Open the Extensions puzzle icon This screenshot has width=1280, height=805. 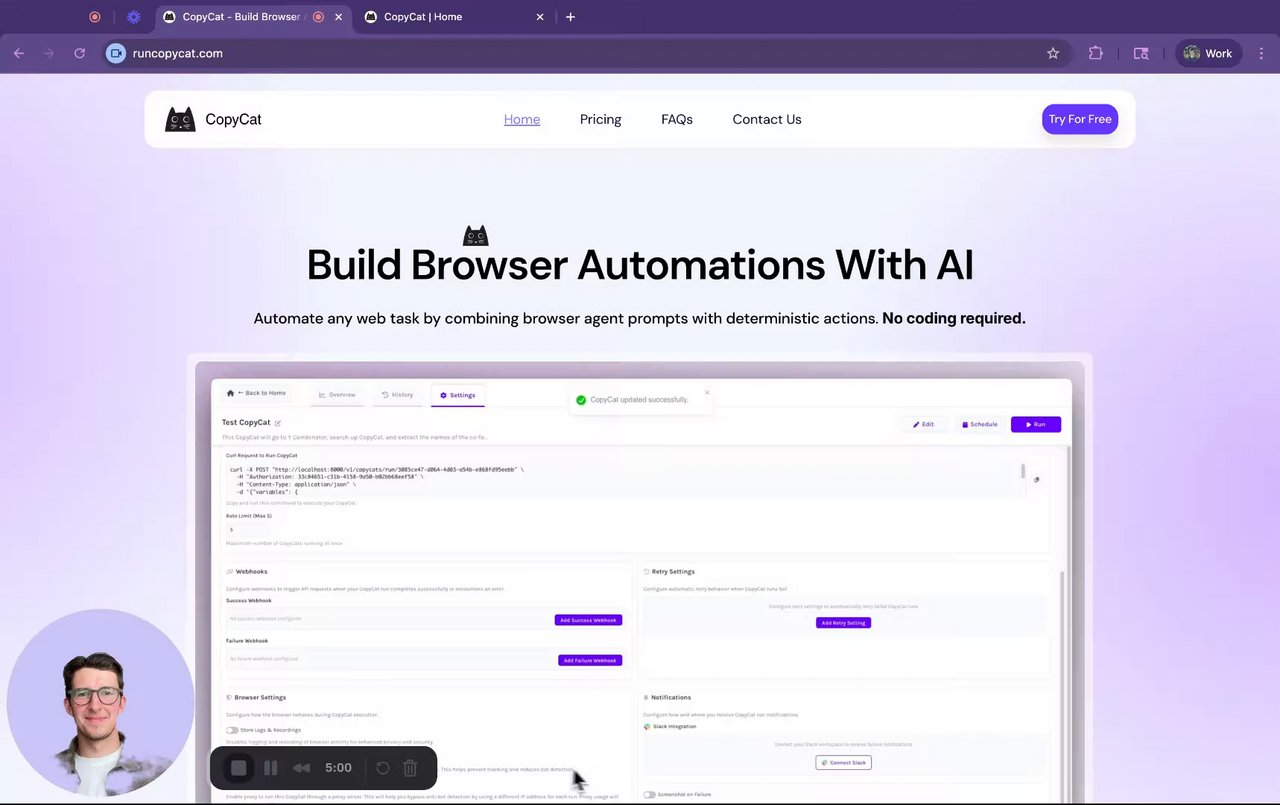1096,54
